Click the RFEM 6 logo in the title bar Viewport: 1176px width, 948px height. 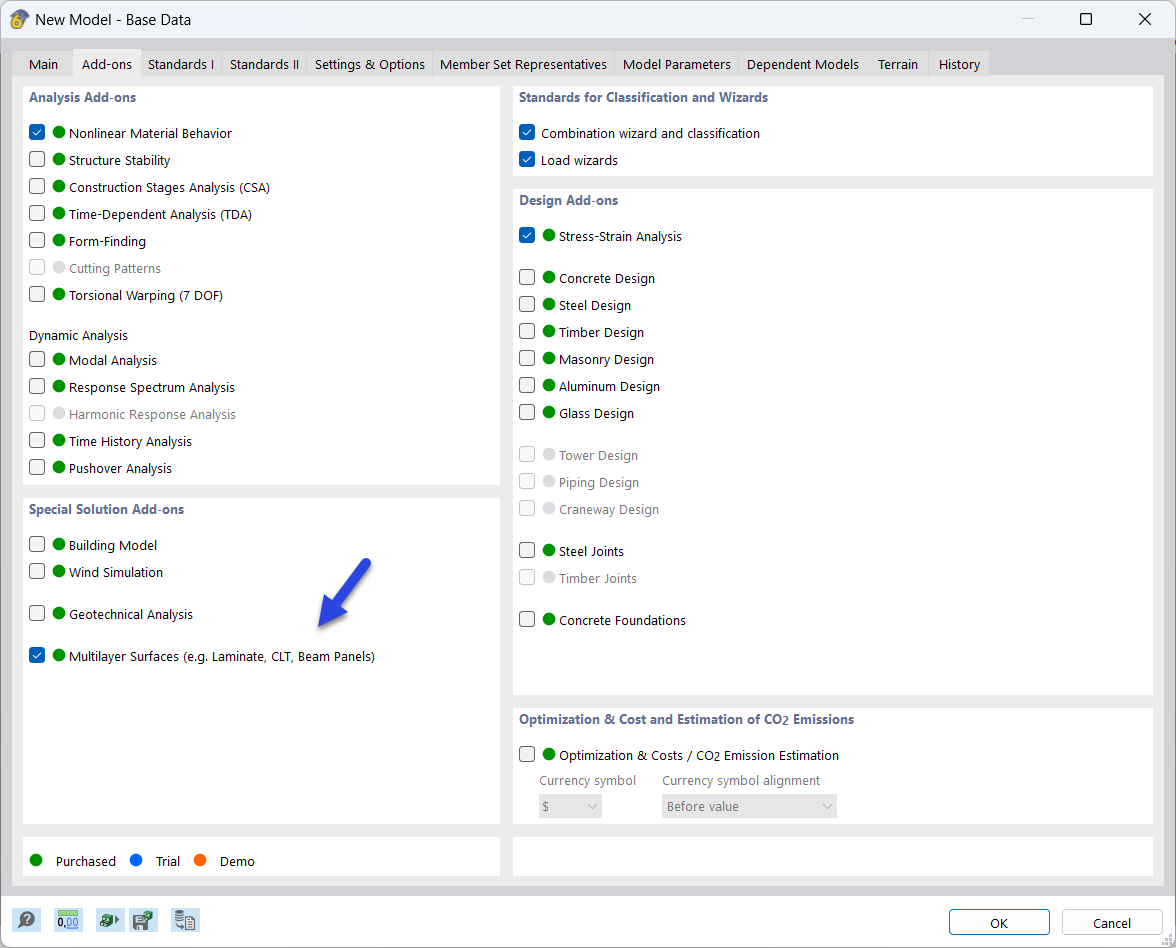[x=19, y=19]
